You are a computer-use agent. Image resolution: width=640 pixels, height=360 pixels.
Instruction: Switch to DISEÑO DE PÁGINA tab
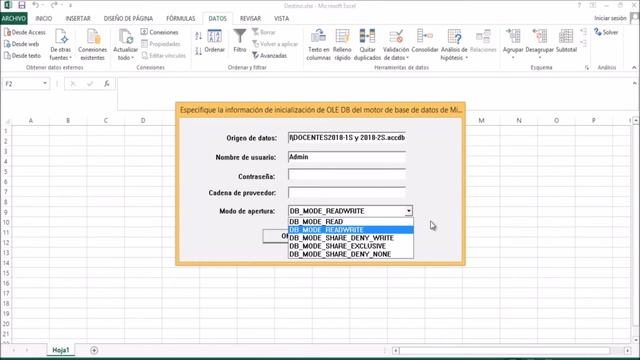[128, 18]
